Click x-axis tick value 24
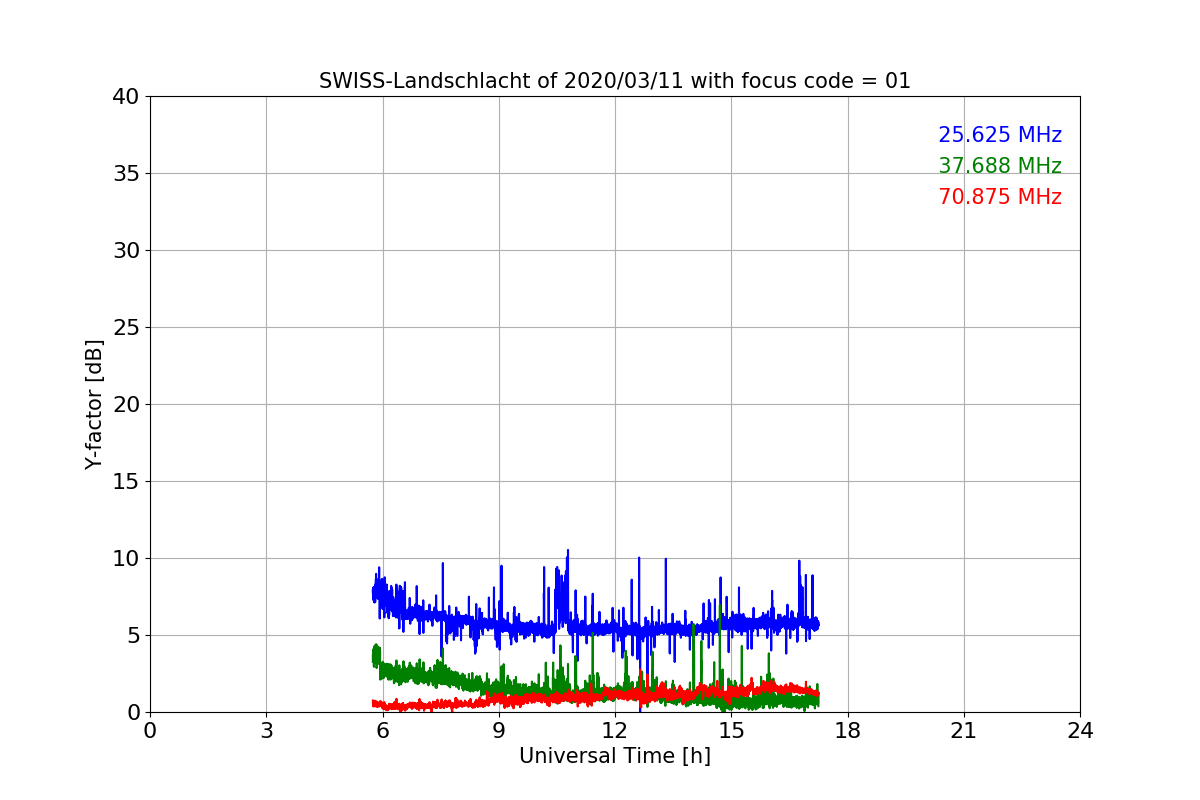This screenshot has height=800, width=1200. (x=1080, y=731)
